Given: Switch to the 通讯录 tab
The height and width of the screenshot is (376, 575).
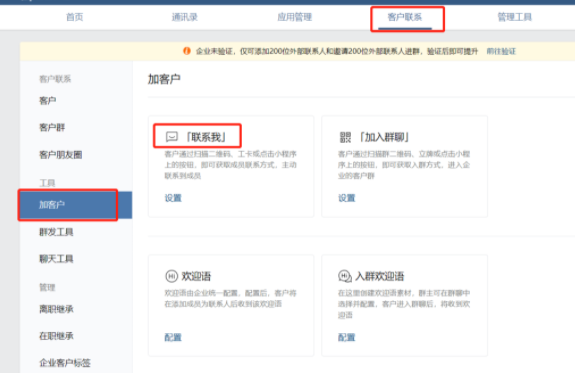Looking at the screenshot, I should click(x=184, y=17).
